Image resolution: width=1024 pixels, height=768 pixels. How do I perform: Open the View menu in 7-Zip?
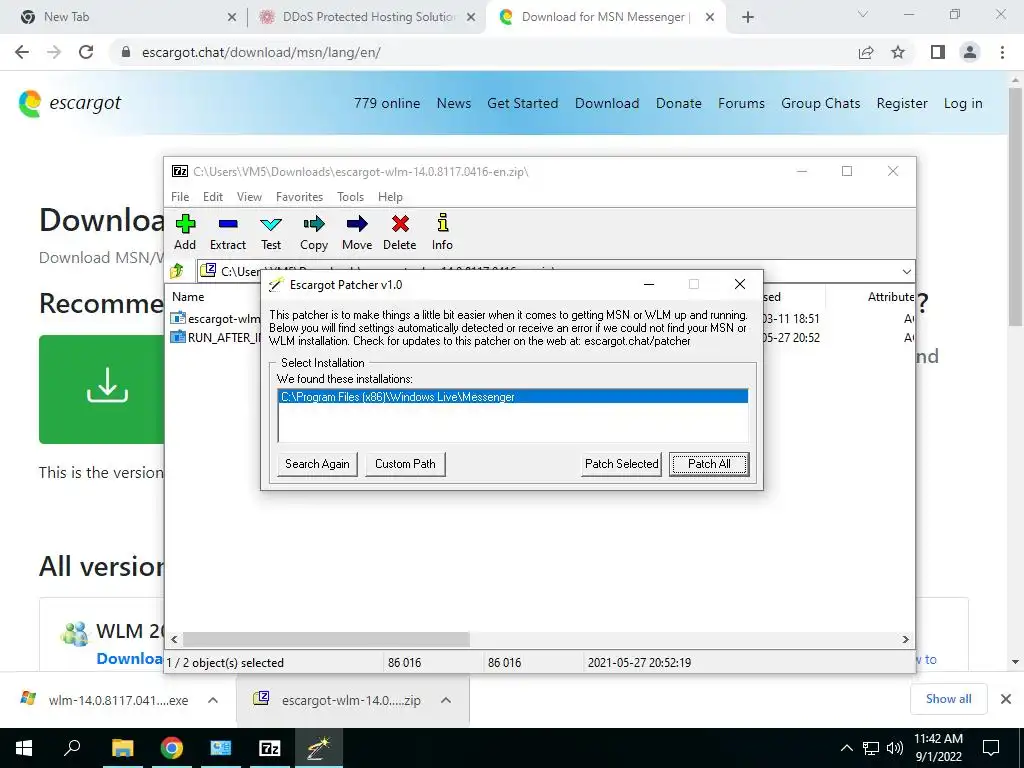(x=249, y=197)
